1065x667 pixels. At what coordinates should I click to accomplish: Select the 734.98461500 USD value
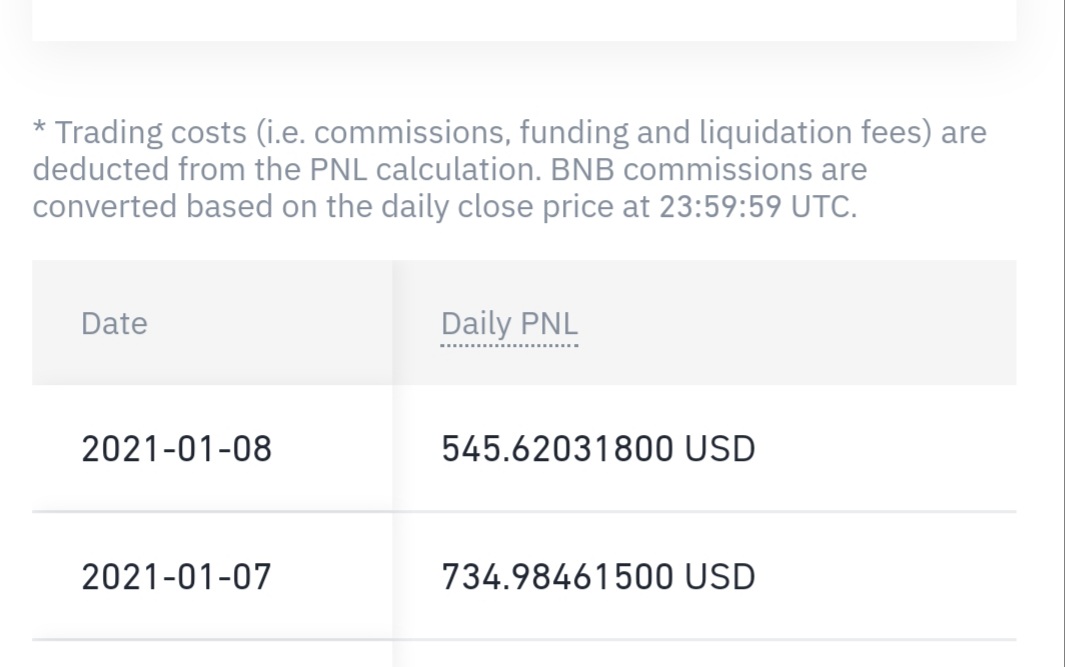coord(598,576)
